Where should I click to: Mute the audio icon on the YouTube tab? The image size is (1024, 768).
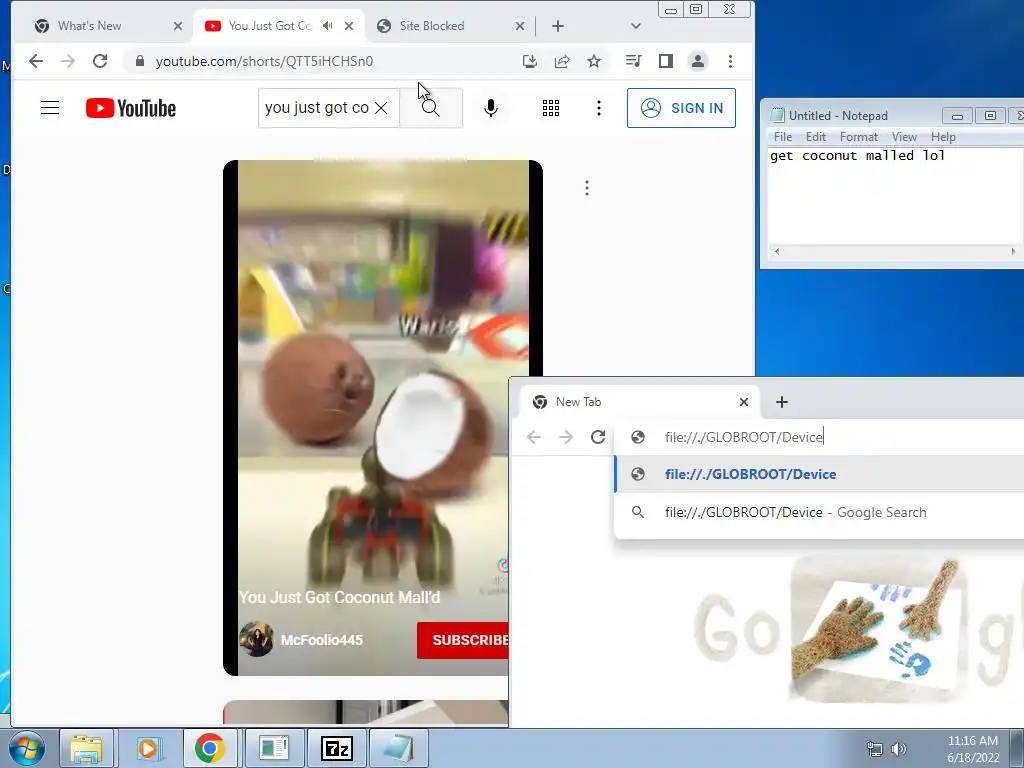pyautogui.click(x=328, y=25)
